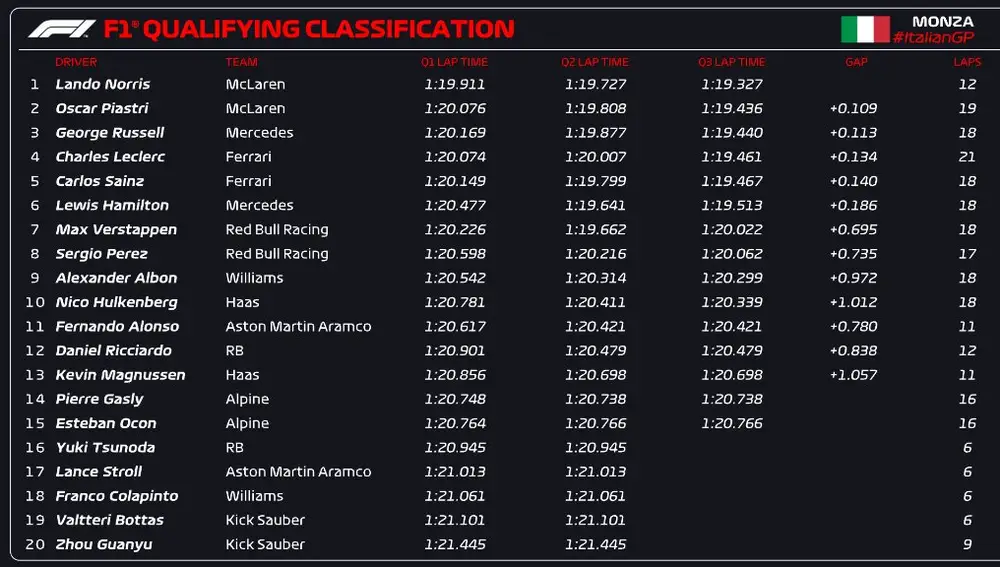The width and height of the screenshot is (1000, 567).
Task: Click Zhou Guanyu's Q1 time 1:21.445
Action: tap(455, 544)
